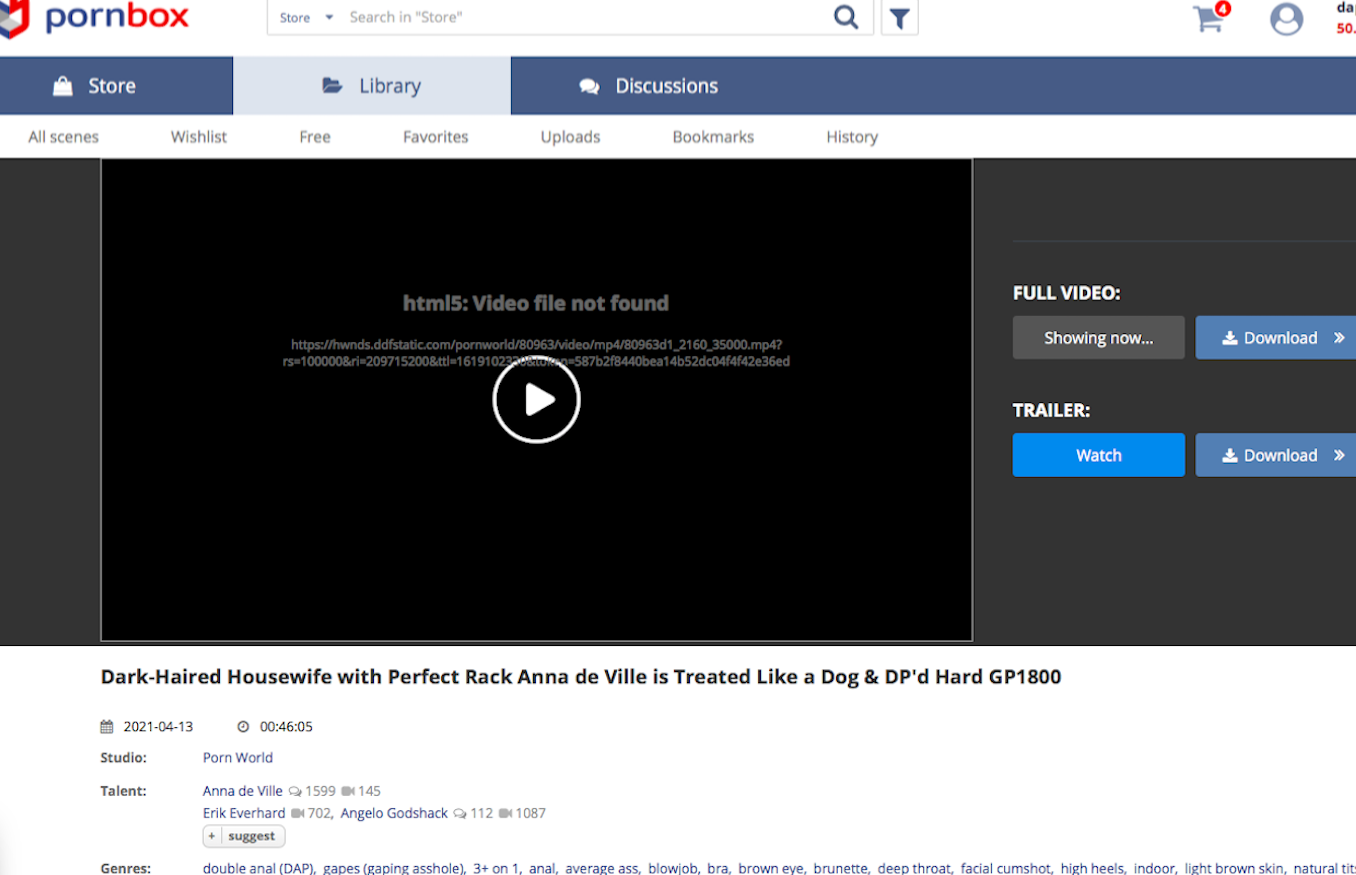1356x875 pixels.
Task: Expand the Trailer Download options
Action: [1340, 455]
